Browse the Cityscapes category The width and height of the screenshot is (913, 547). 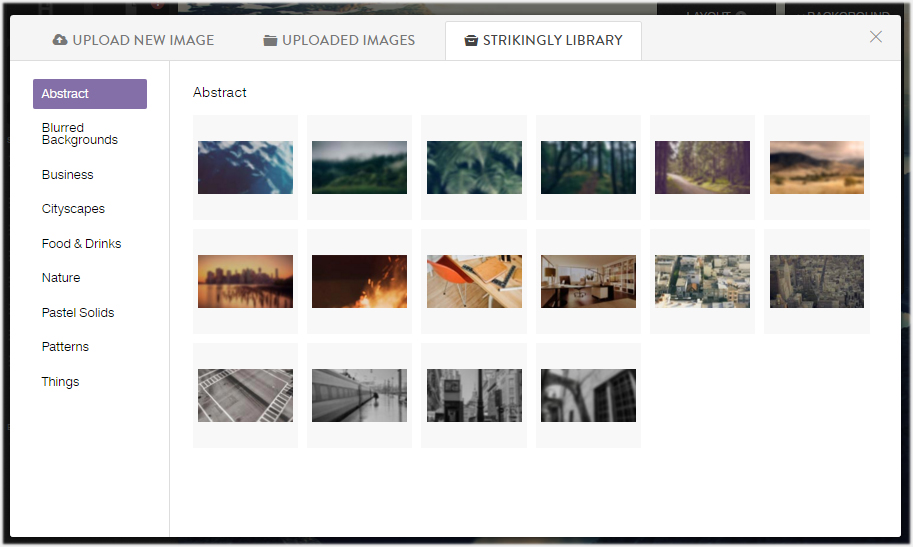pyautogui.click(x=73, y=209)
